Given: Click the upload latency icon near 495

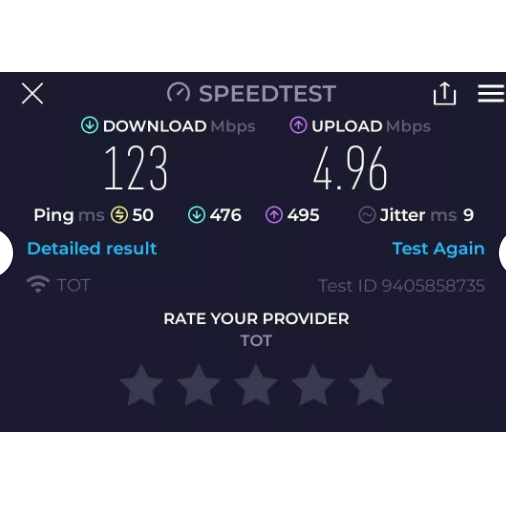Looking at the screenshot, I should pyautogui.click(x=274, y=215).
